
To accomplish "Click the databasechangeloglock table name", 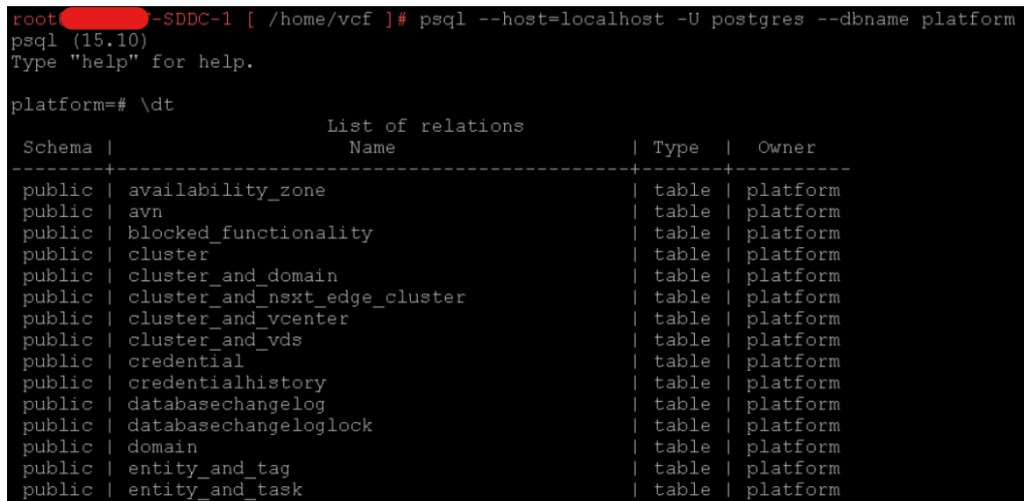I will [249, 426].
